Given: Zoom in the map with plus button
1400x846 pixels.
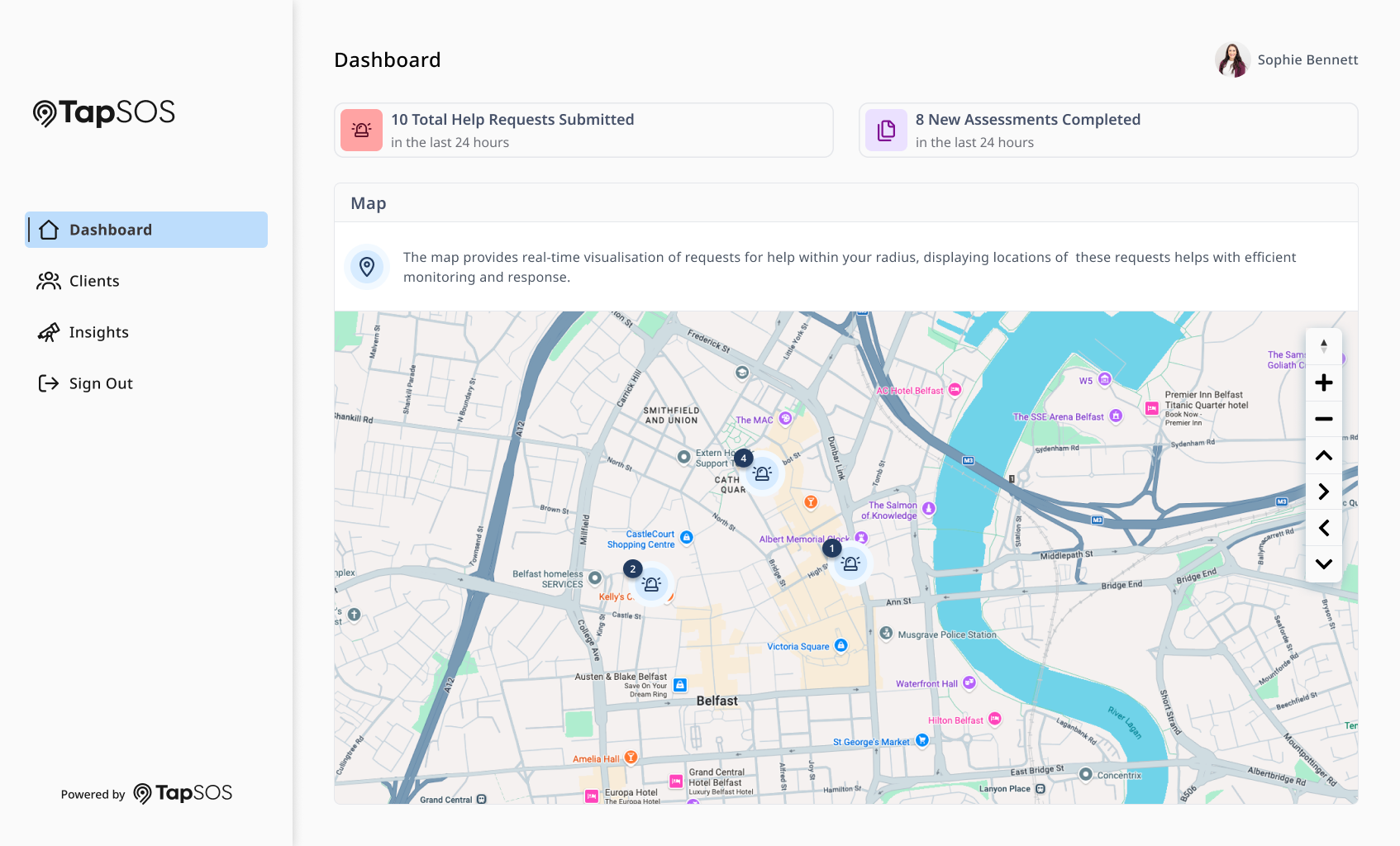Looking at the screenshot, I should click(x=1323, y=383).
